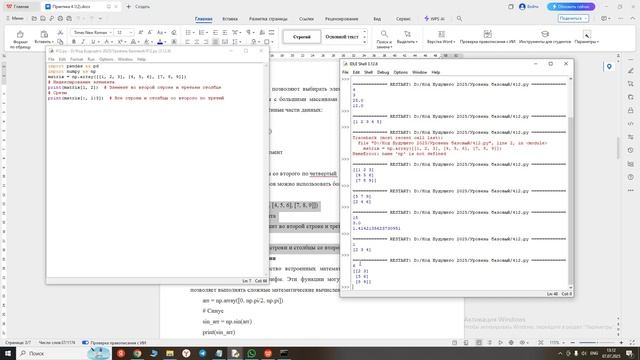Switch to the Вид ribbon tab
The image size is (640, 360).
click(377, 19)
